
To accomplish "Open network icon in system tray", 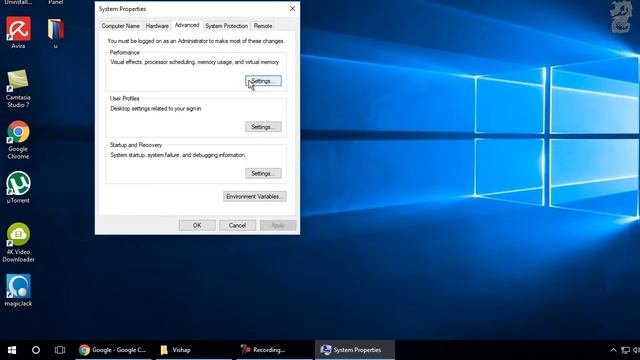I will [x=625, y=350].
